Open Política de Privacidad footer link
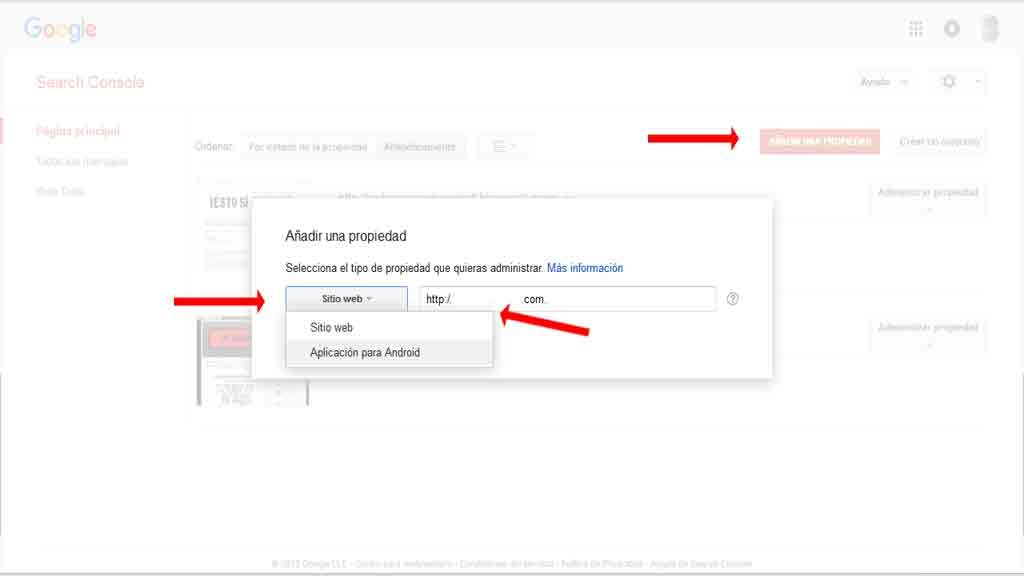 pos(601,564)
